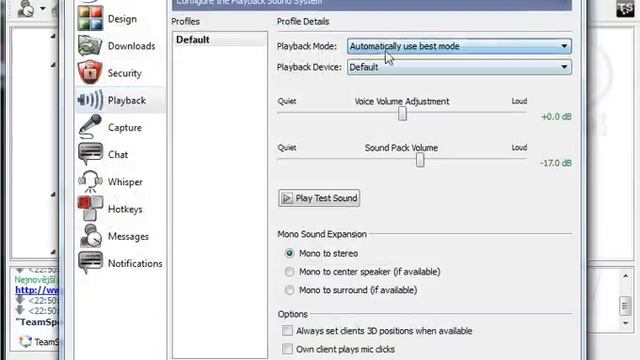The height and width of the screenshot is (360, 640).
Task: Go to Whisper settings category
Action: 125,182
